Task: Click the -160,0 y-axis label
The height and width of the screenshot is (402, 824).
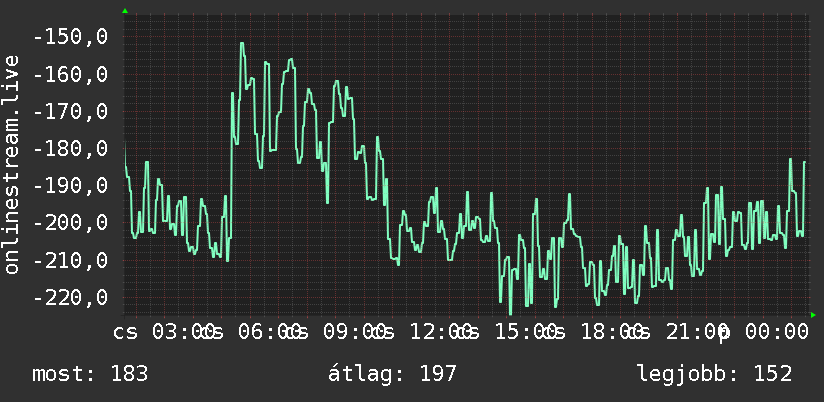Action: coord(71,75)
